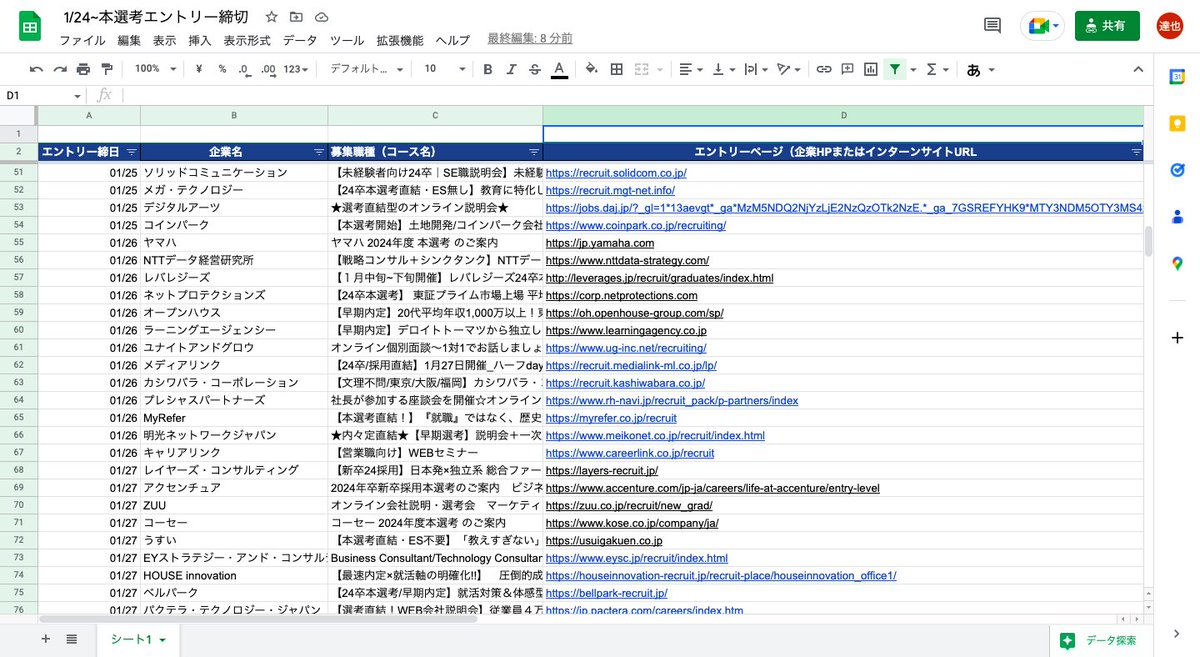Open the ツール menu
This screenshot has width=1200, height=657.
tap(347, 40)
